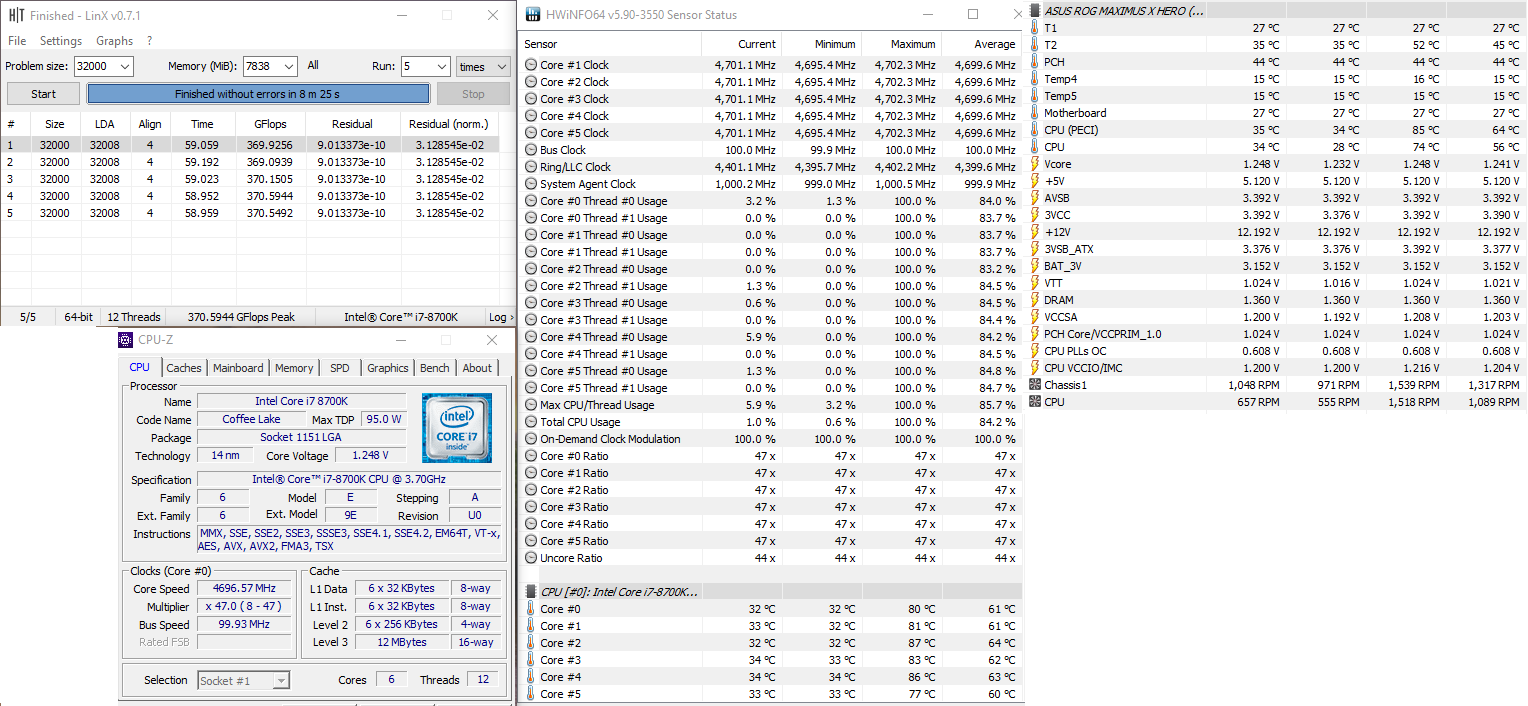Image resolution: width=1528 pixels, height=706 pixels.
Task: Open the times unit dropdown
Action: point(503,67)
